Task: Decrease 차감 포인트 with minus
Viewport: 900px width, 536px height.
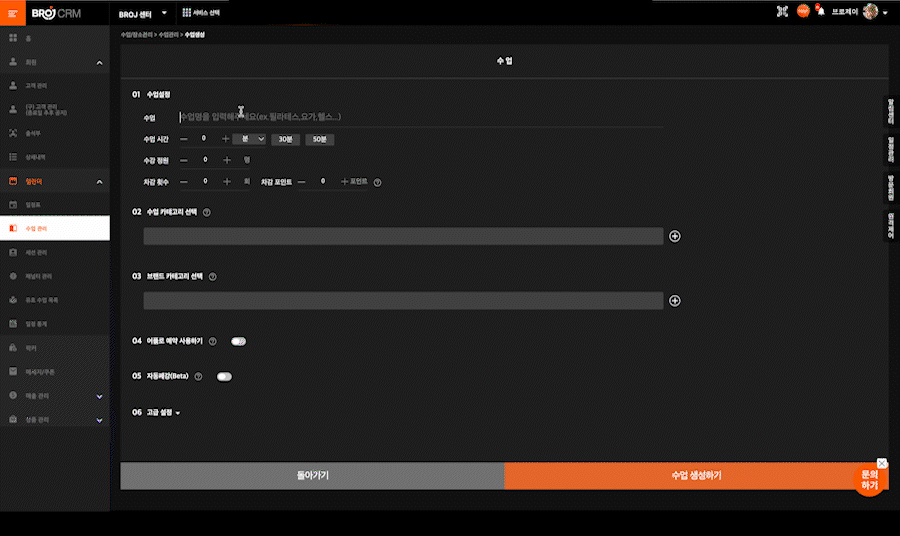Action: pos(301,182)
